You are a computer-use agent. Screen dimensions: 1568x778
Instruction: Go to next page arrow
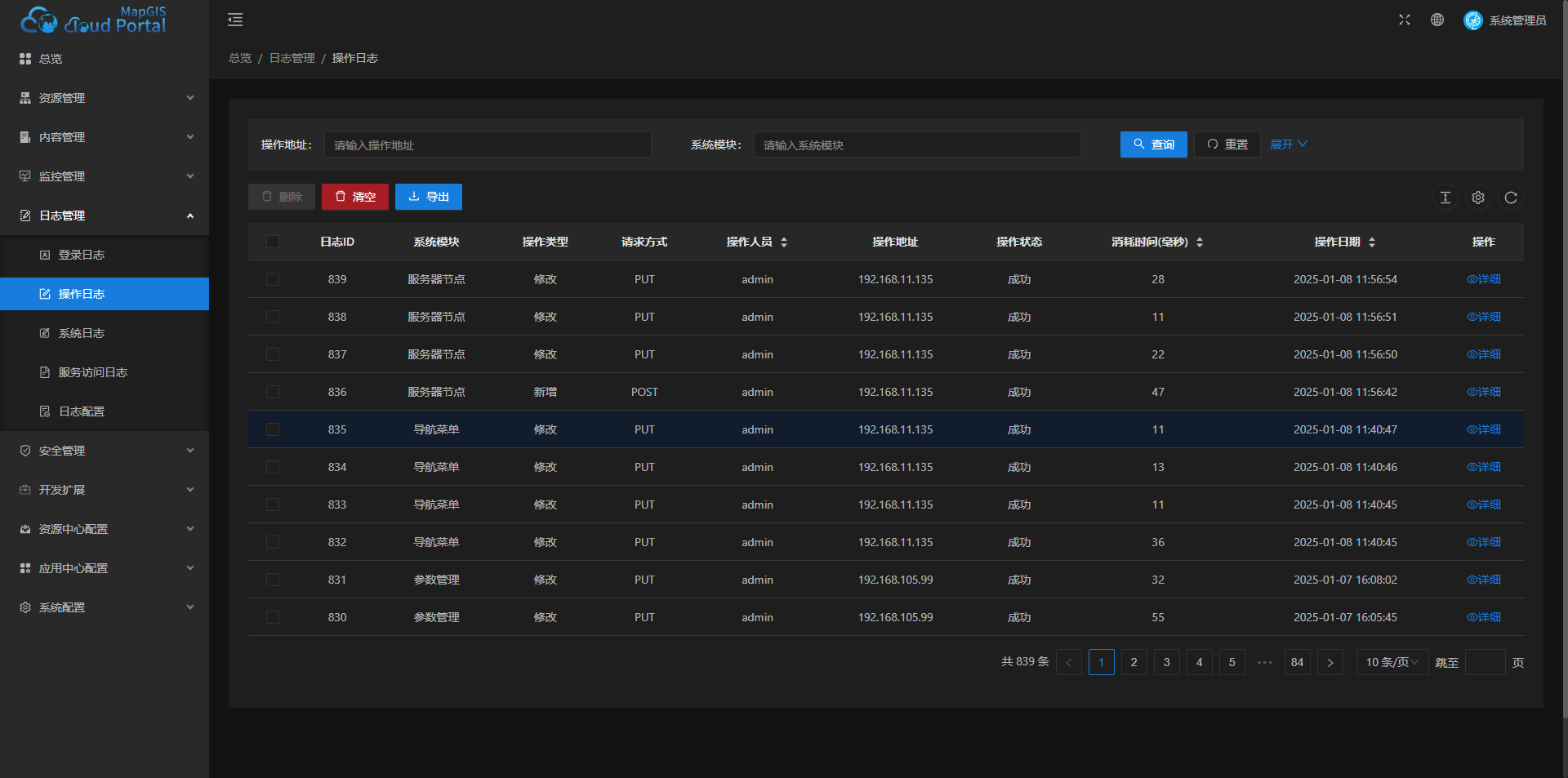coord(1330,662)
